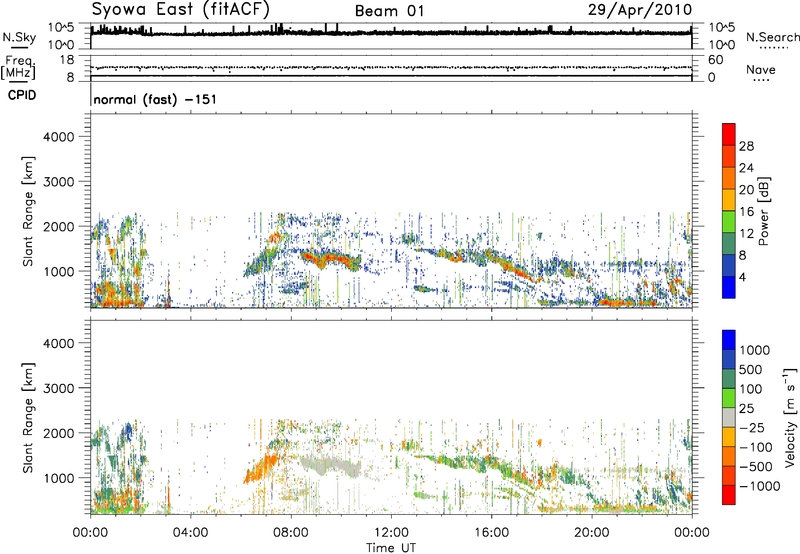Viewport: 800px width, 554px height.
Task: Click red top segment of Power colorbar
Action: click(x=729, y=134)
